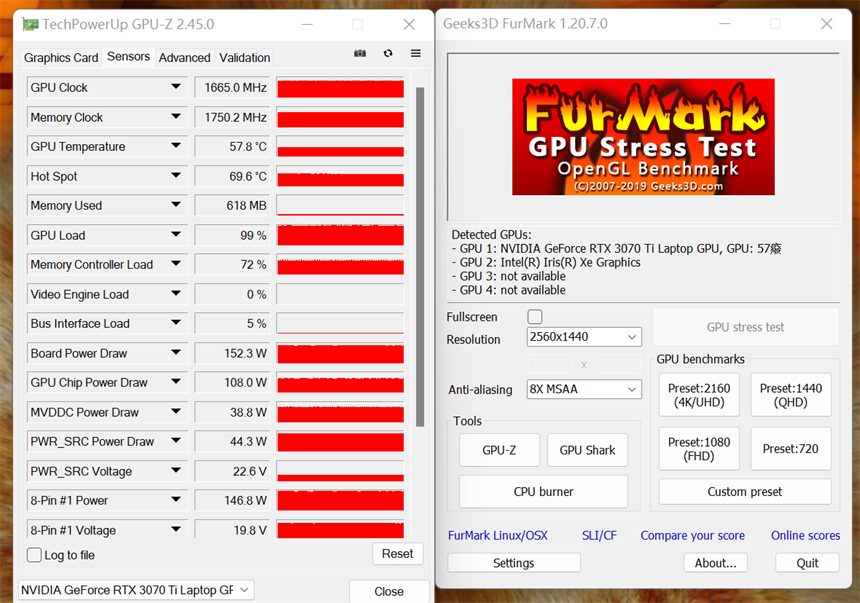Screen dimensions: 860x603
Task: Open the Memory Clock sensor dropdown
Action: 176,116
